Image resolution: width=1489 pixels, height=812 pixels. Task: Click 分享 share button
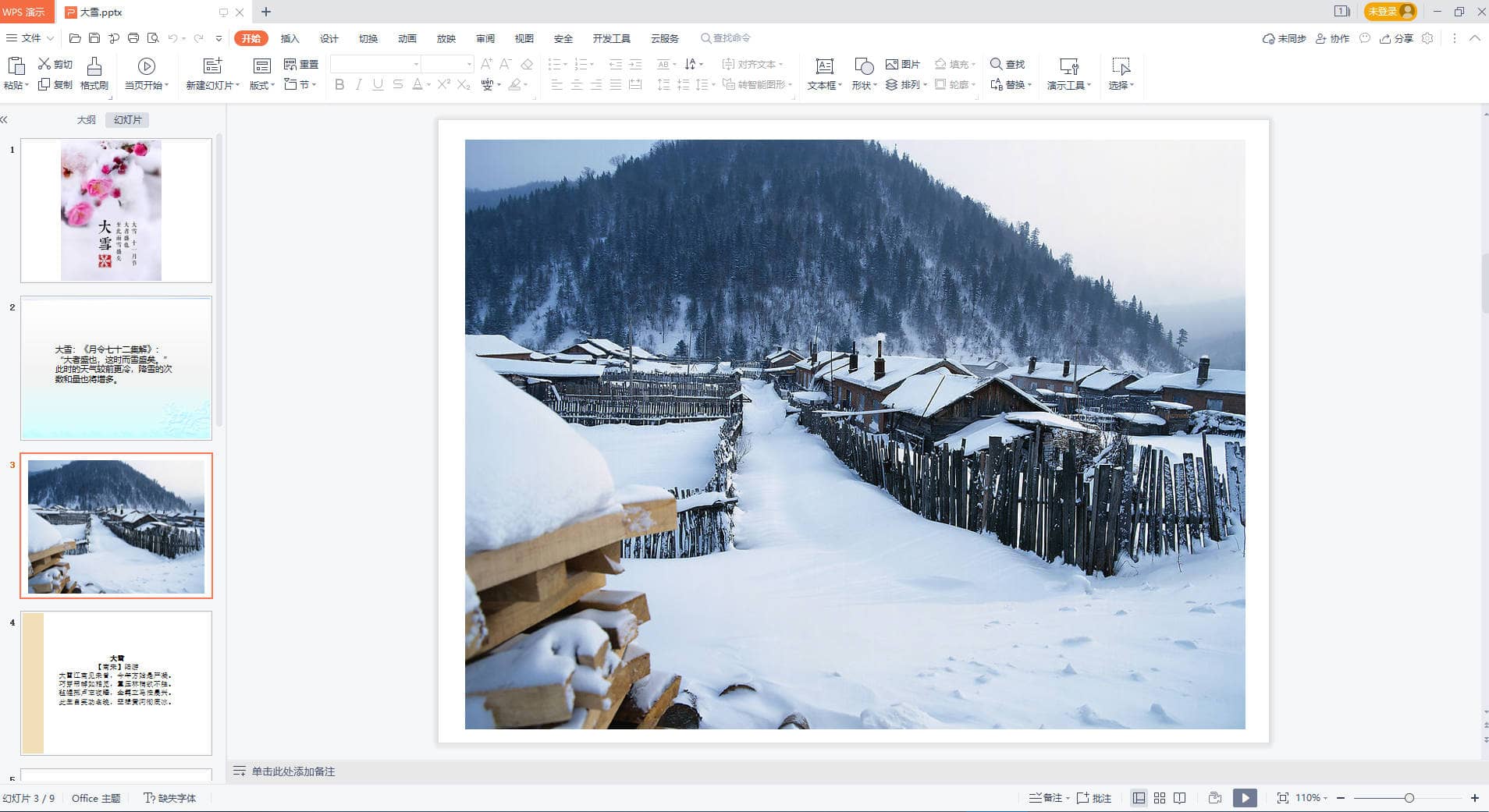click(x=1397, y=38)
